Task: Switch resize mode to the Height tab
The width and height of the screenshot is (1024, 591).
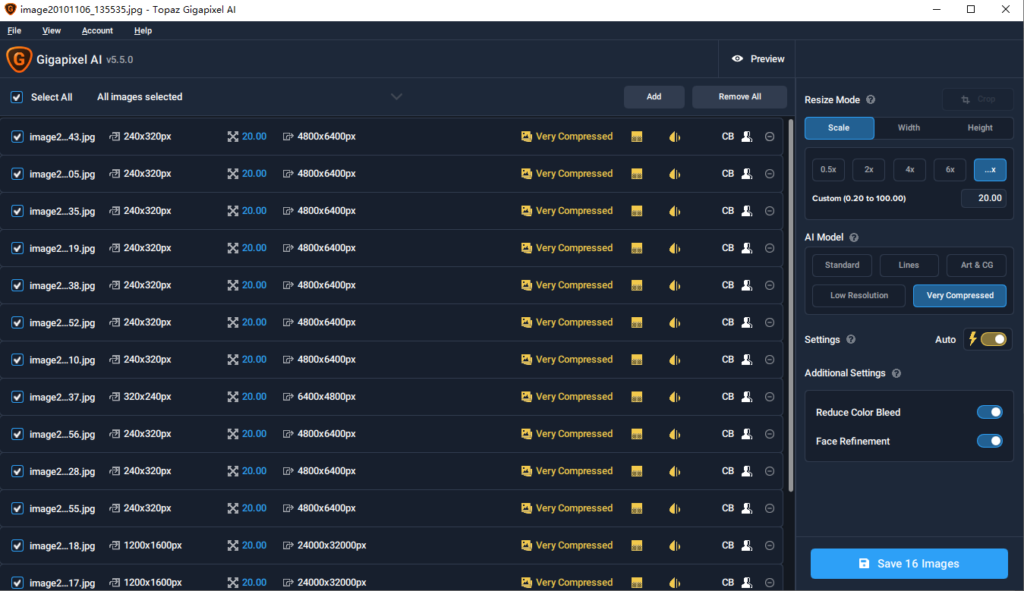Action: tap(980, 128)
